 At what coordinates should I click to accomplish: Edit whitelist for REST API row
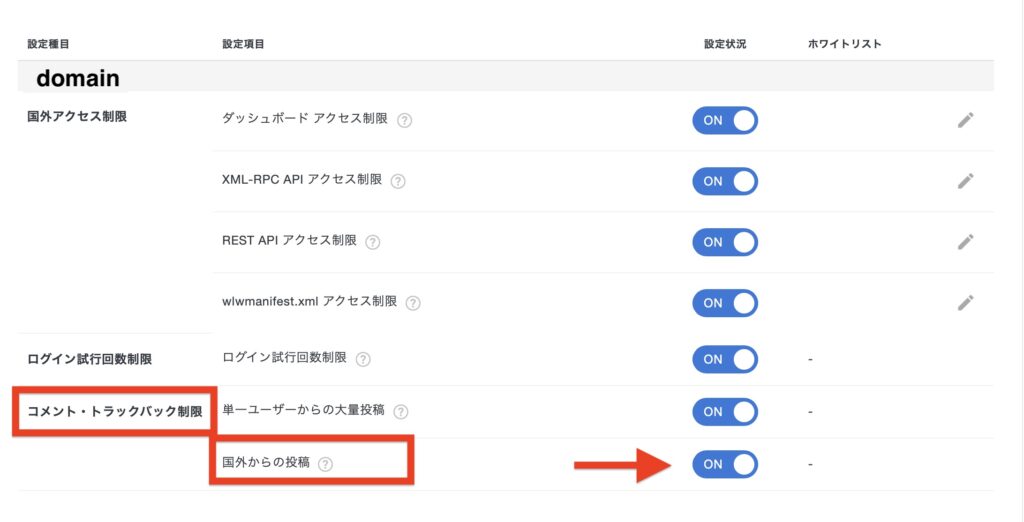[965, 242]
